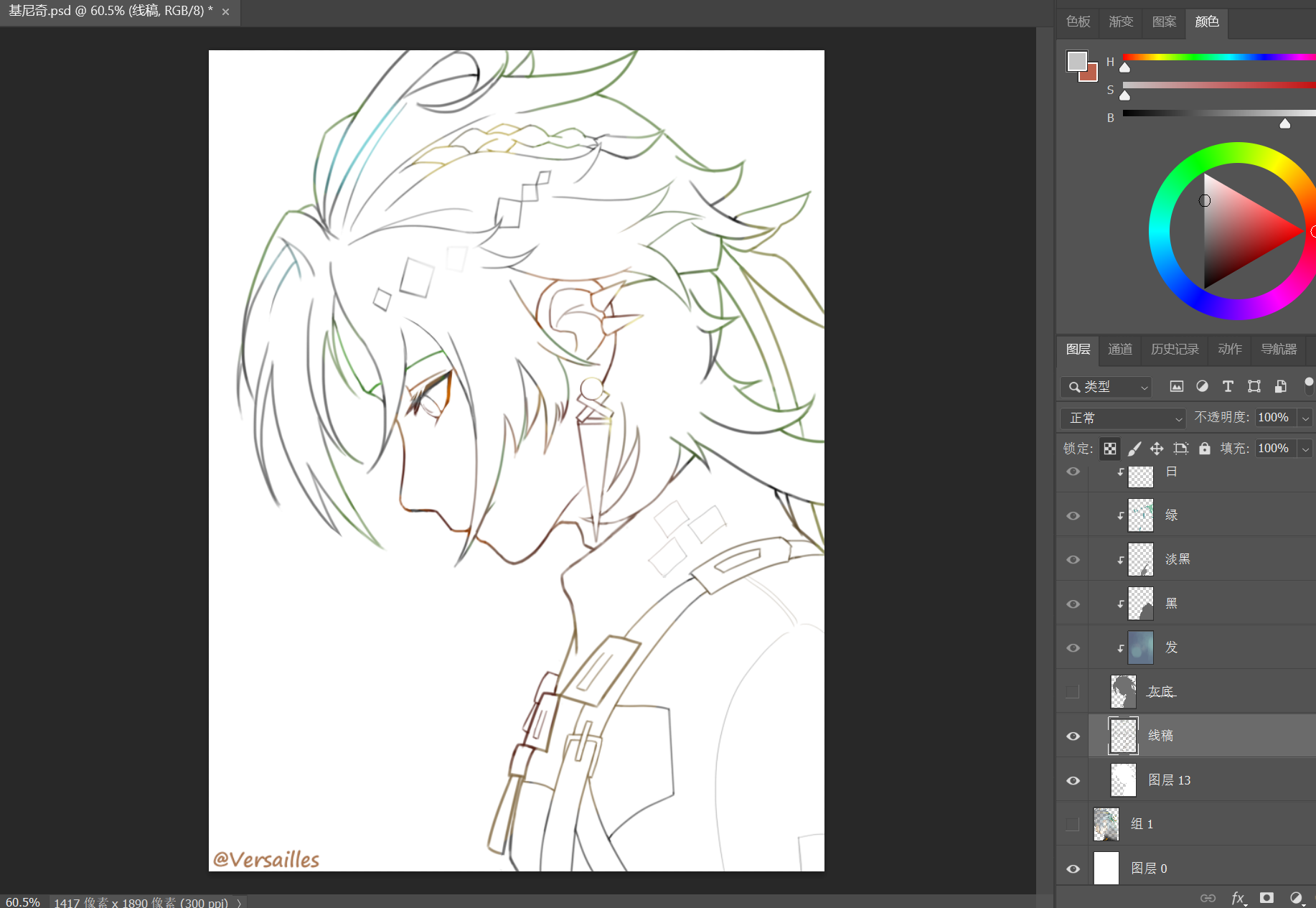Lock transparent pixels for the layer

pyautogui.click(x=1110, y=449)
